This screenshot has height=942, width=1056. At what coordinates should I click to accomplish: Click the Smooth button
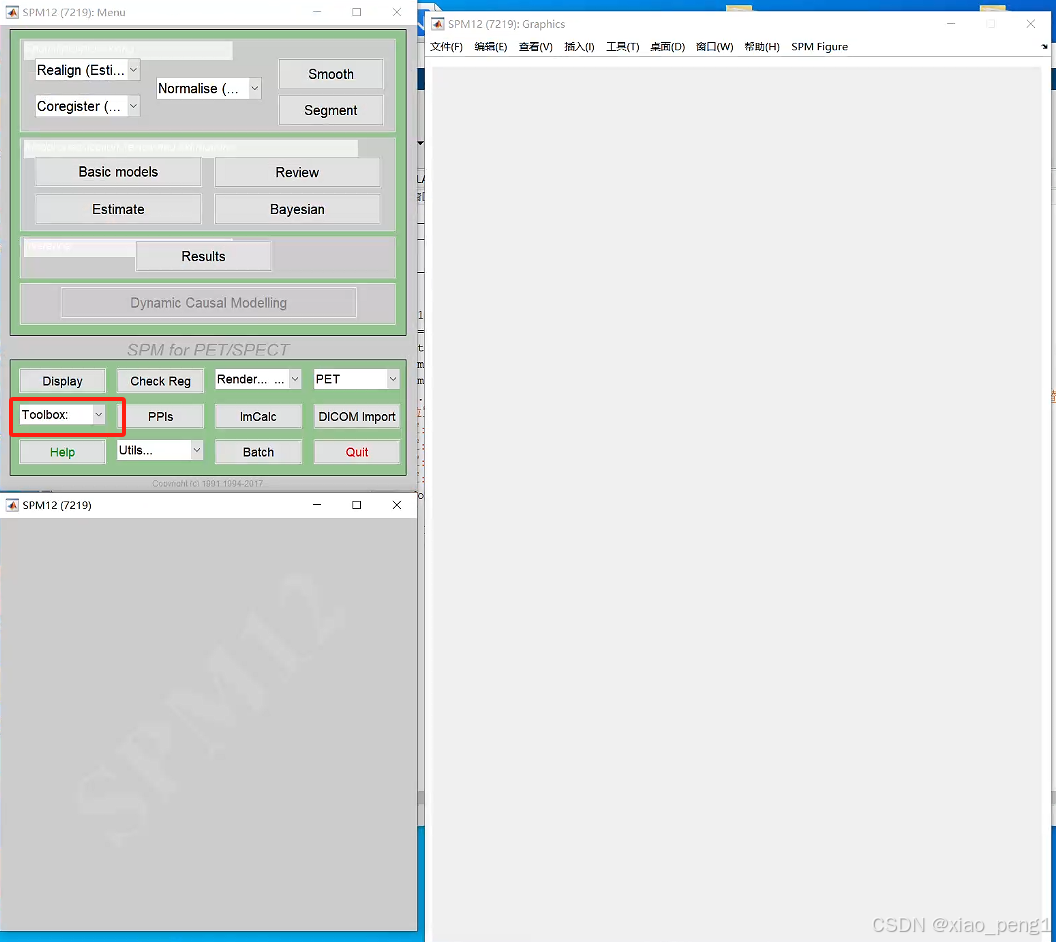331,74
